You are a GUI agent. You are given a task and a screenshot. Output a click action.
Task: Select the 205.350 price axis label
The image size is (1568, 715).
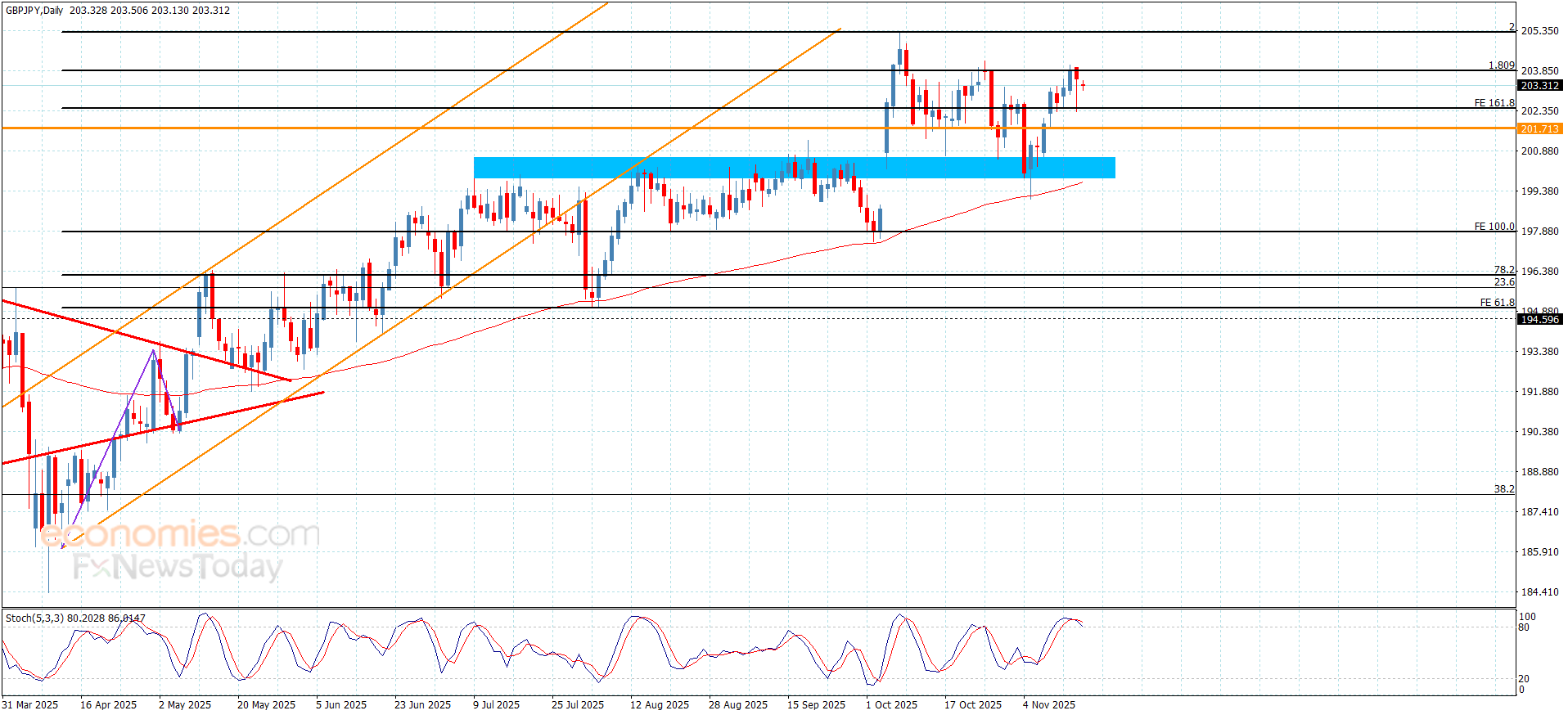1539,31
